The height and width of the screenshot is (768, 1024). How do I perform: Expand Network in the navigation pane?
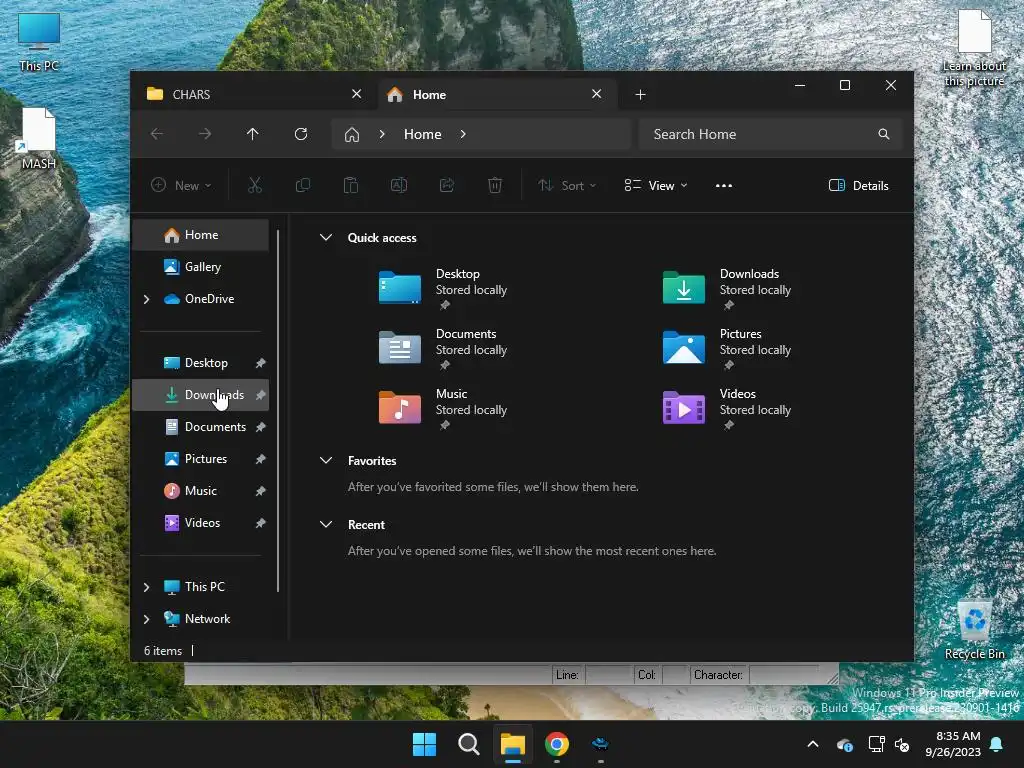tap(146, 619)
